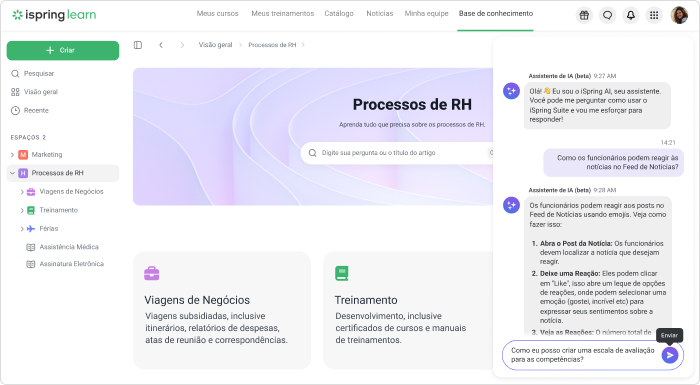Open the Minha equipe tab
This screenshot has width=700, height=385.
[426, 13]
